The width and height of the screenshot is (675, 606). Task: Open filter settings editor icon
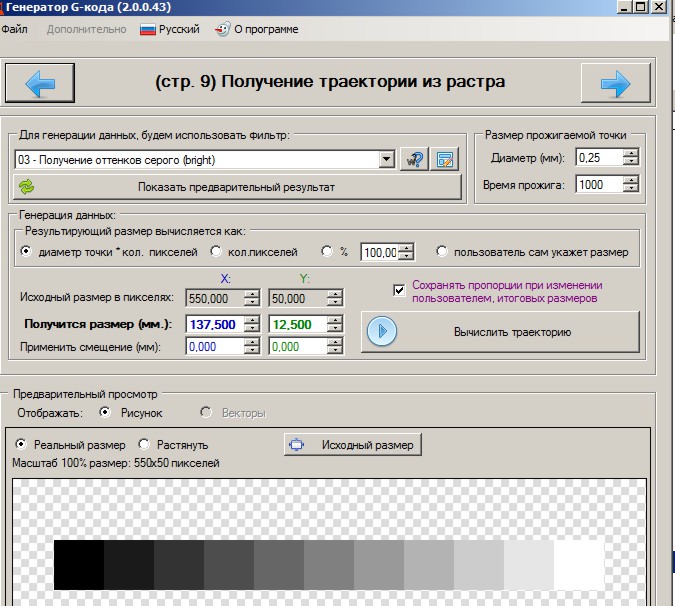pyautogui.click(x=444, y=159)
